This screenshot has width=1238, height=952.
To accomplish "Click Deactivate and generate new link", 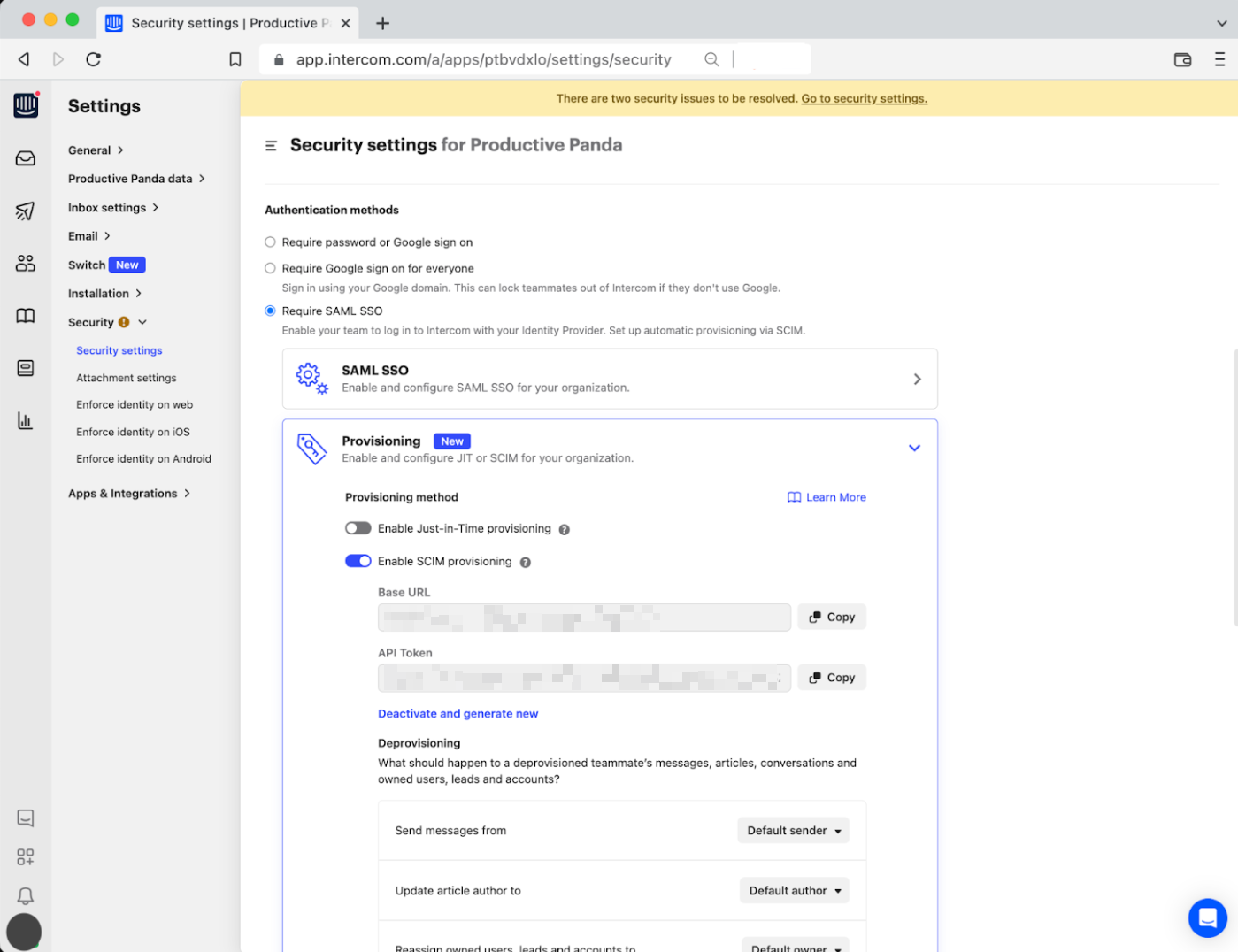I will point(458,713).
